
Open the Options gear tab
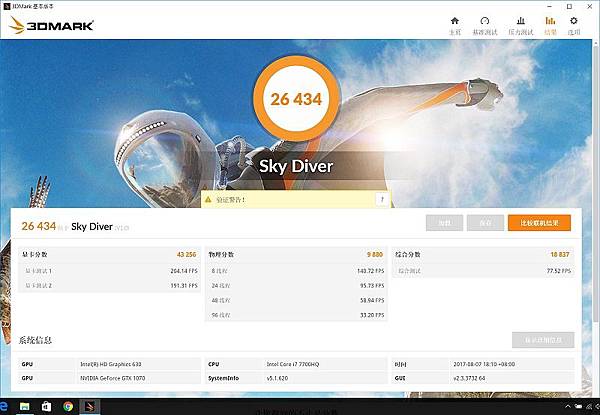point(574,26)
